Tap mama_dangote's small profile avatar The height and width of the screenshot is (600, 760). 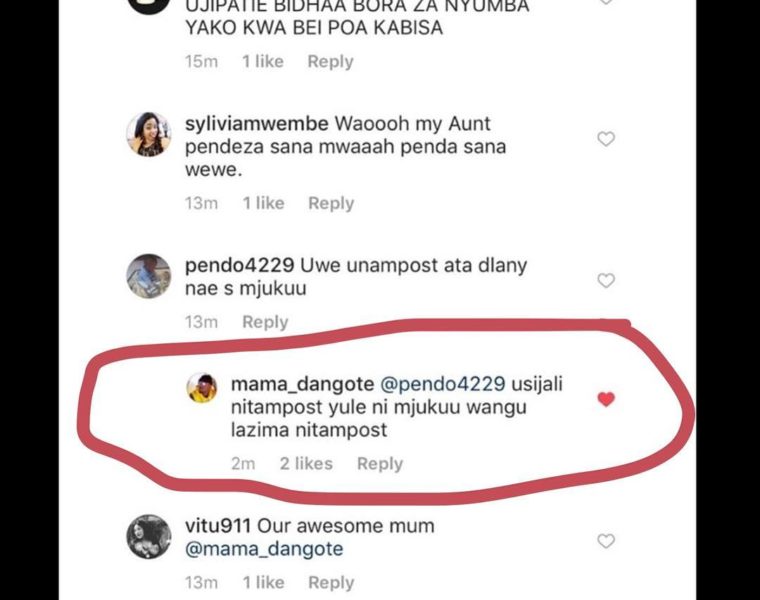[202, 389]
